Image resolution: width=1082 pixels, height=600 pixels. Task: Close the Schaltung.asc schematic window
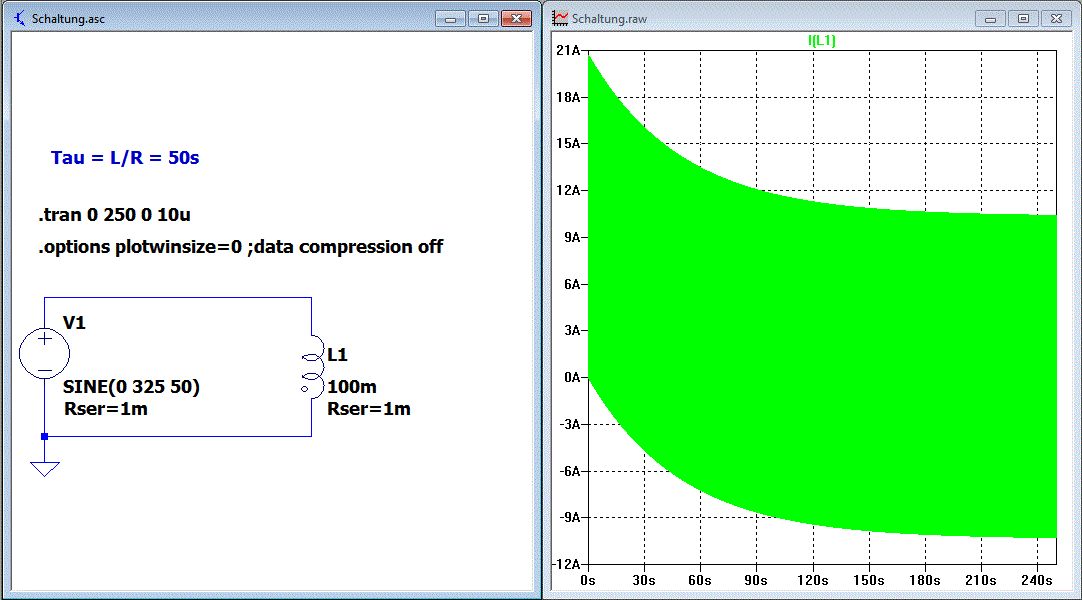pyautogui.click(x=515, y=18)
